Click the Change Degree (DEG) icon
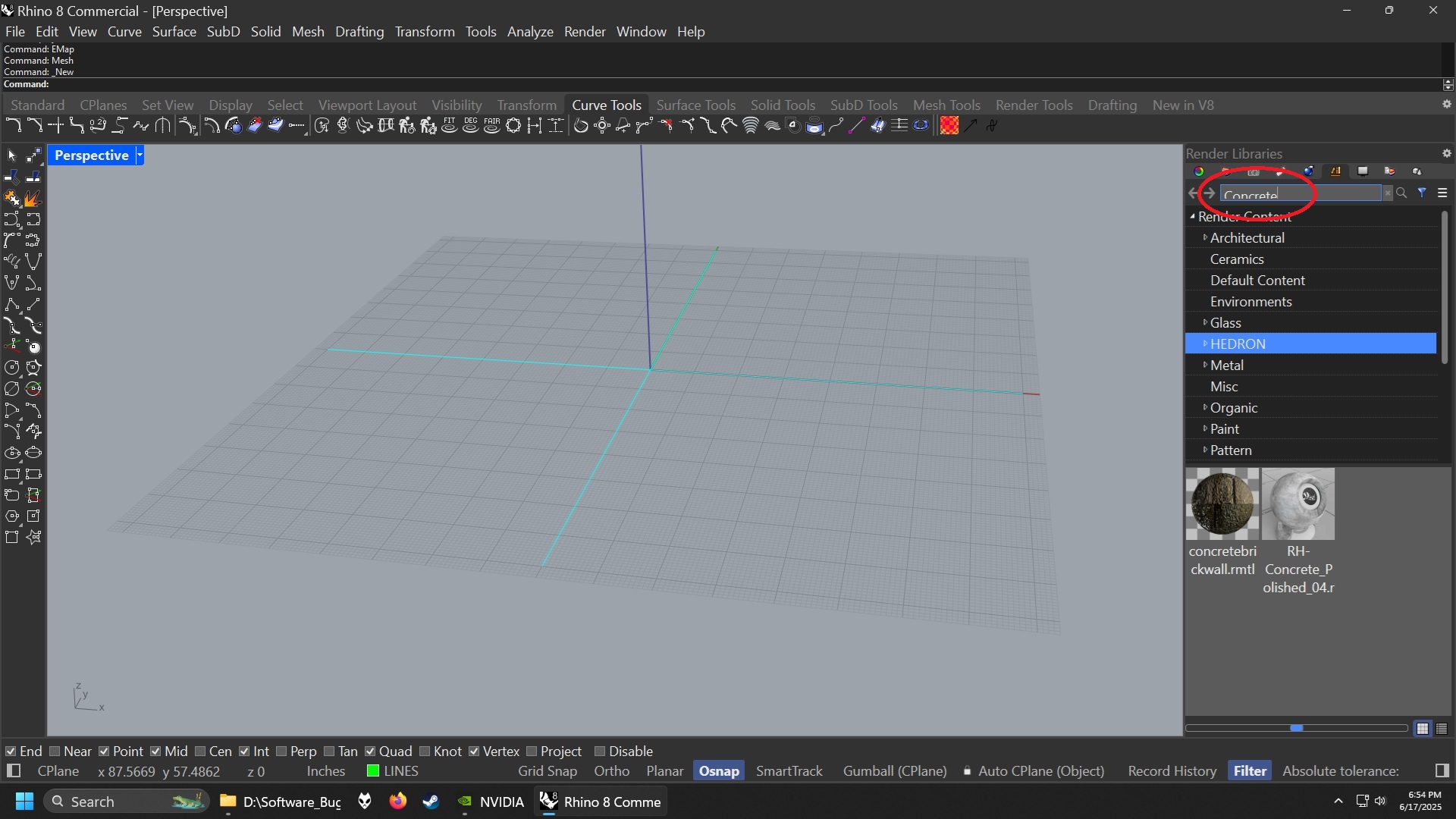The image size is (1456, 819). [x=471, y=125]
